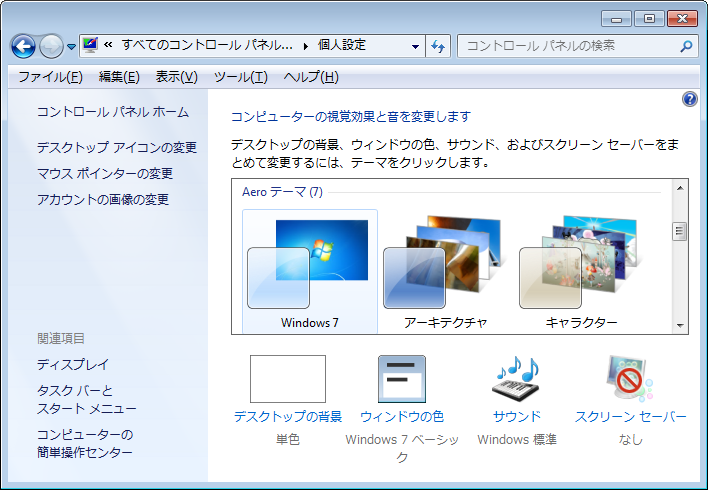Expand the arrow between breadcrumb items

tap(306, 46)
